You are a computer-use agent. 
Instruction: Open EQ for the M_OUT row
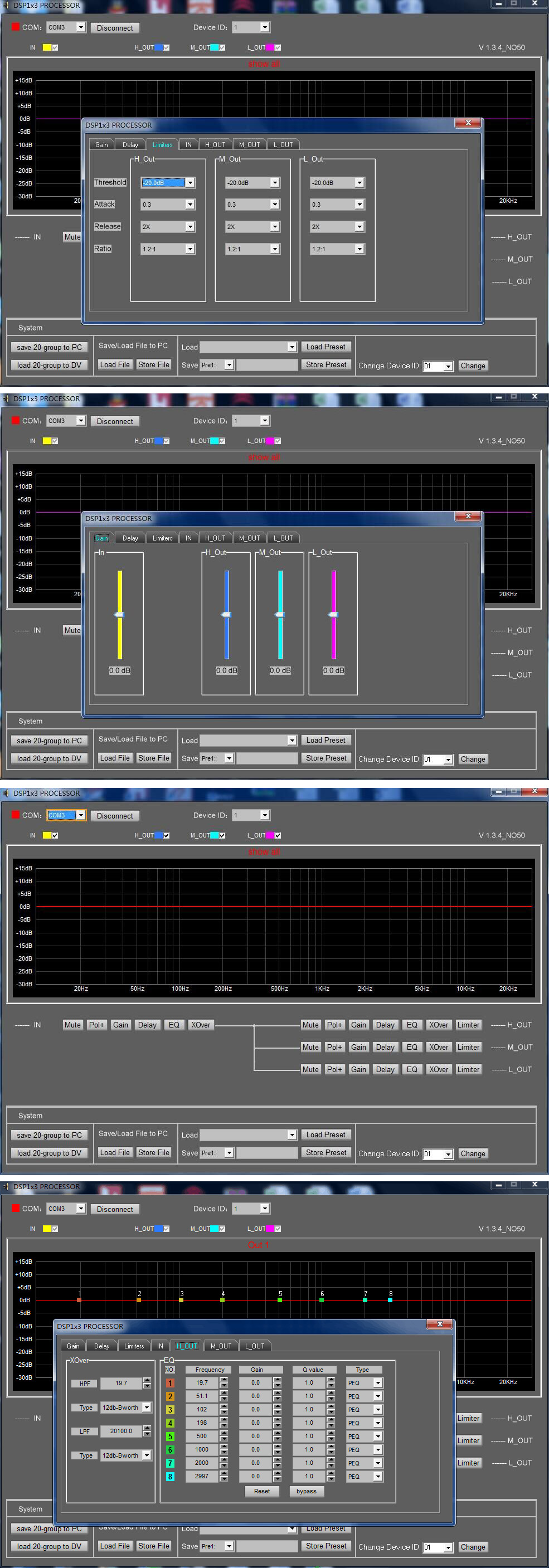412,1047
